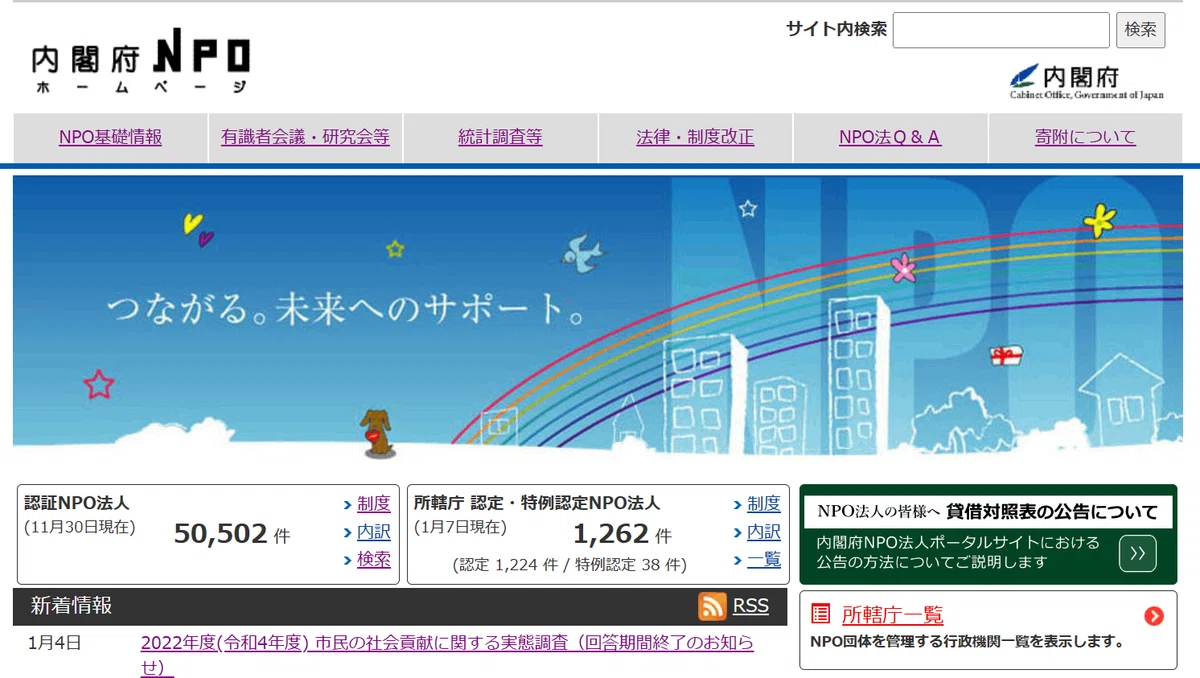
Task: Click the 貸借対照表の公告について banner
Action: pyautogui.click(x=988, y=534)
